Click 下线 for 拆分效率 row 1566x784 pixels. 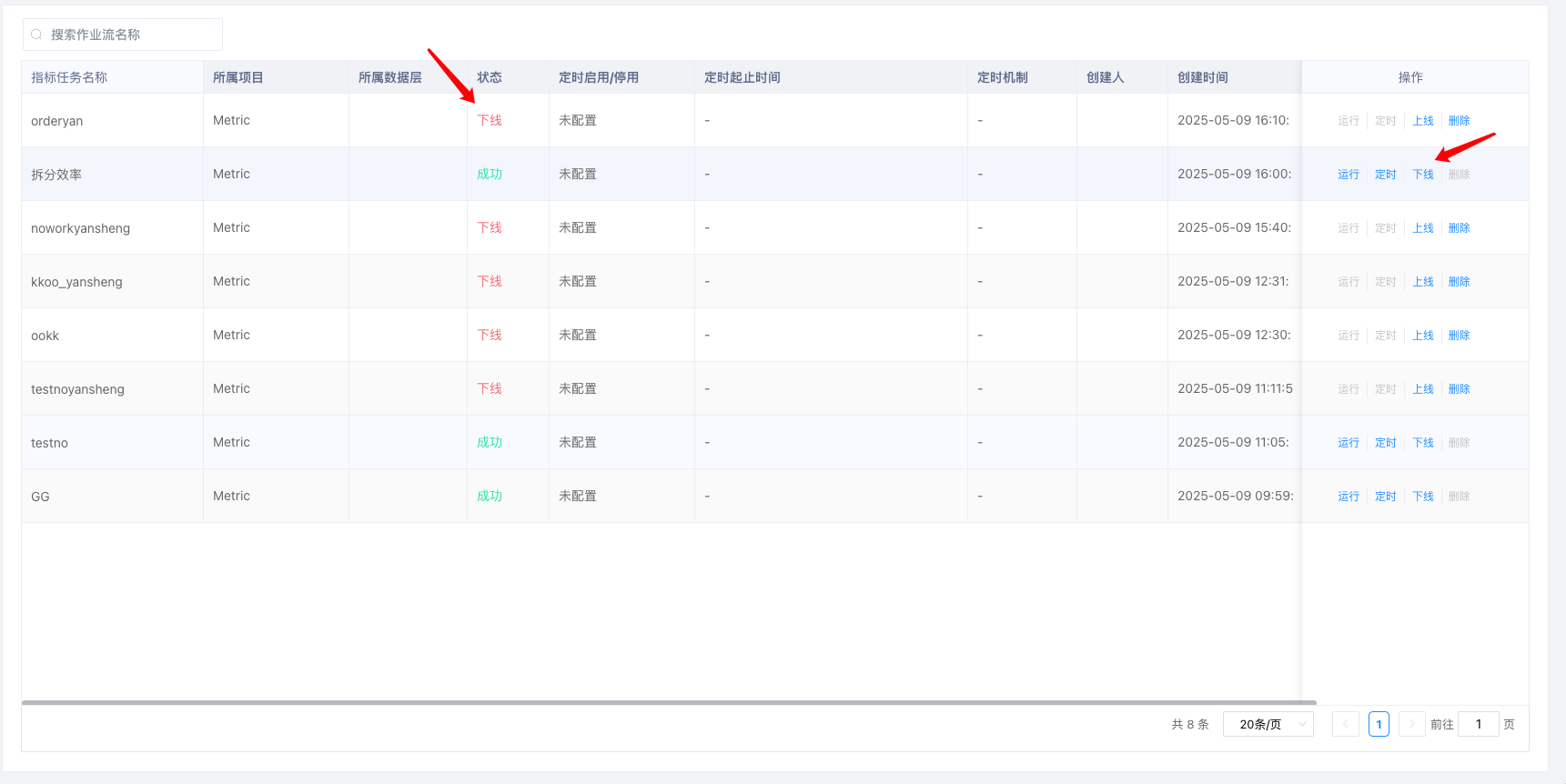click(x=1423, y=175)
